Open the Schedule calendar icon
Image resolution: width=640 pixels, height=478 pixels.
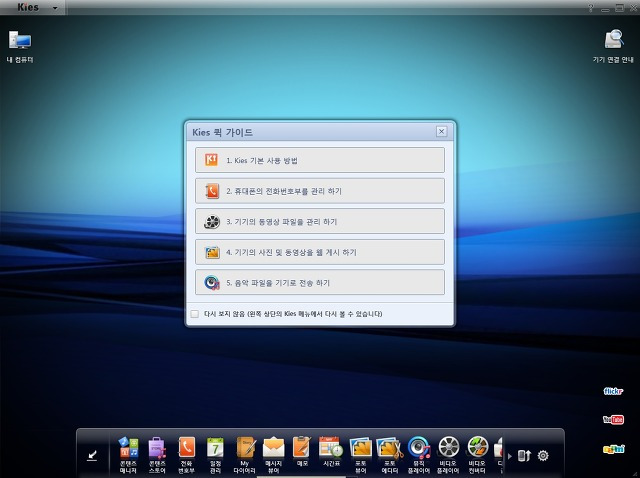[x=215, y=455]
